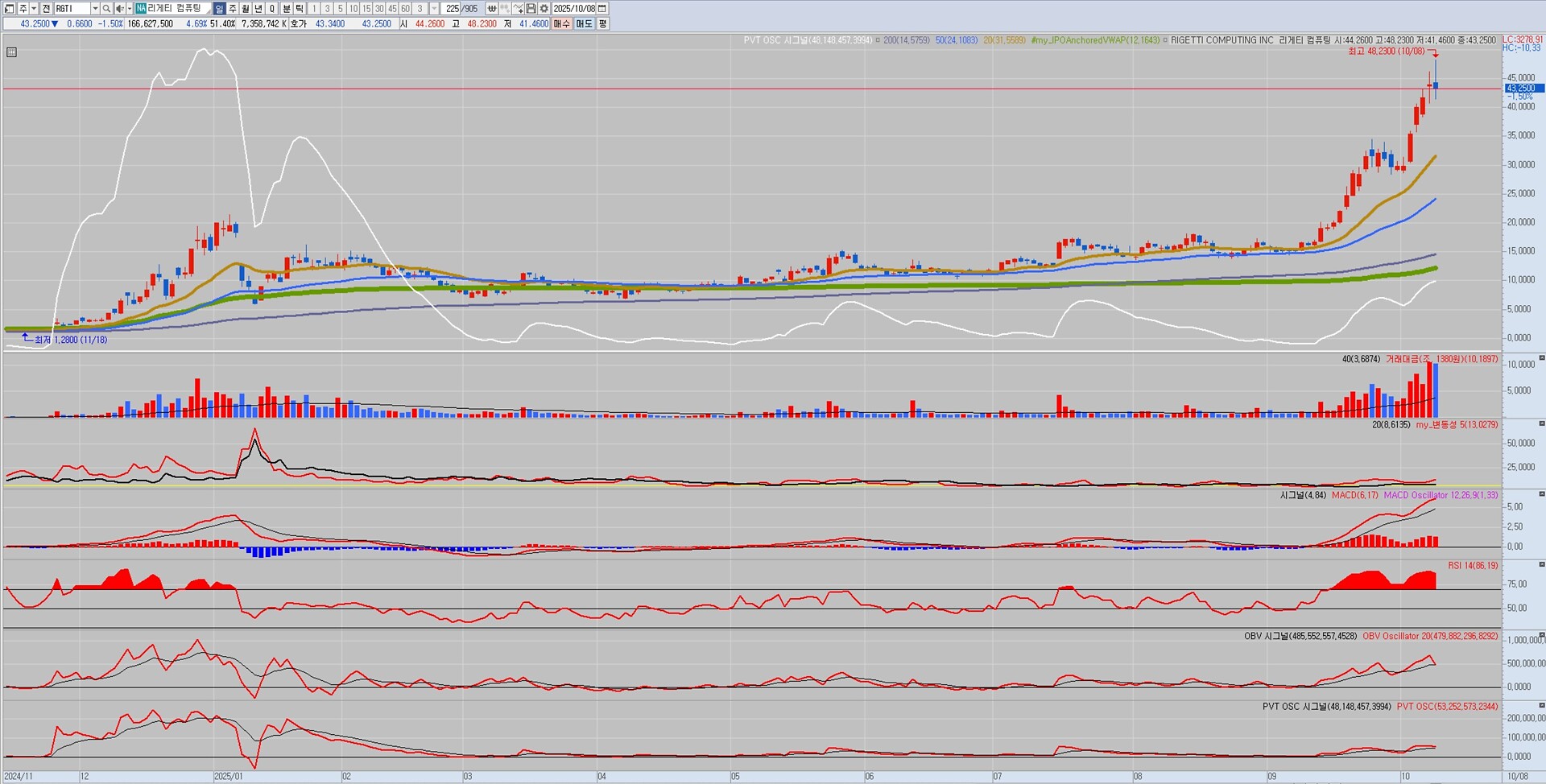The height and width of the screenshot is (784, 1546).
Task: Click the add indicator line icon
Action: pyautogui.click(x=518, y=9)
